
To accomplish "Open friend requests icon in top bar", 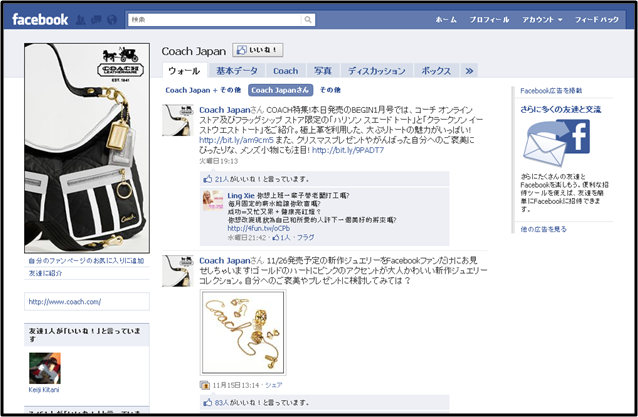I will pyautogui.click(x=81, y=20).
